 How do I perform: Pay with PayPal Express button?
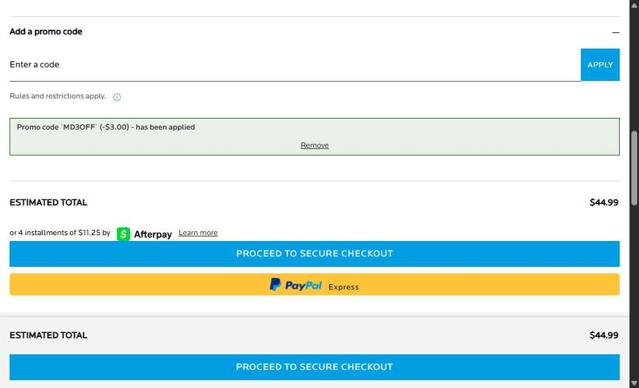(315, 284)
